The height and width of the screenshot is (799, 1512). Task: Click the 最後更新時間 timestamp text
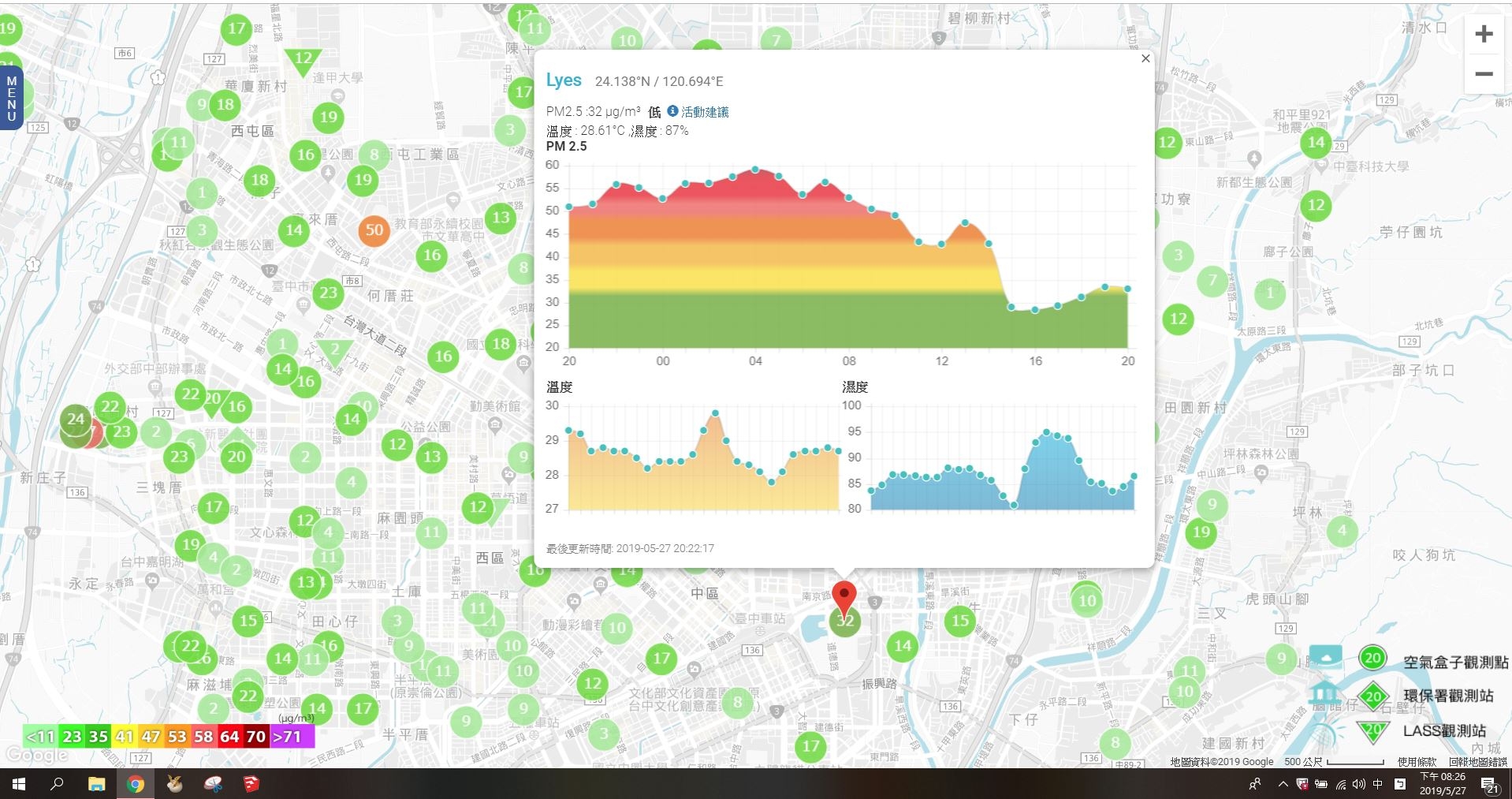(630, 548)
